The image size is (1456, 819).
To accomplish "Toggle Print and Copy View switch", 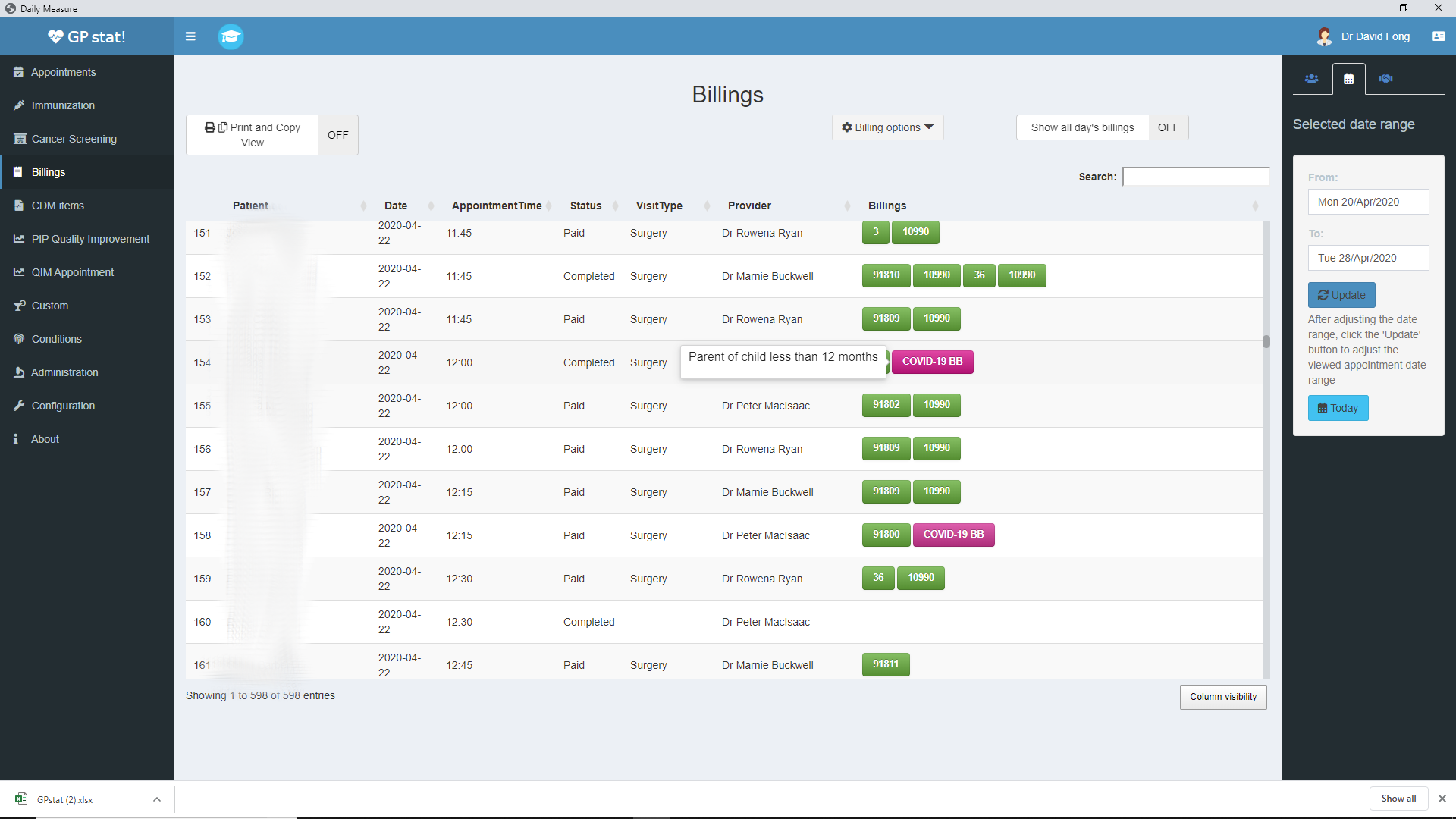I will (337, 135).
